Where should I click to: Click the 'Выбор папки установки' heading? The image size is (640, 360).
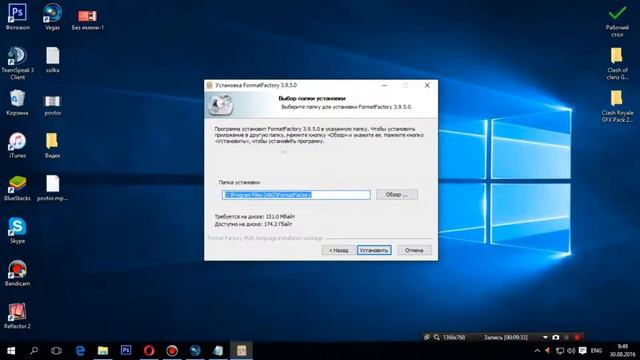pyautogui.click(x=312, y=98)
